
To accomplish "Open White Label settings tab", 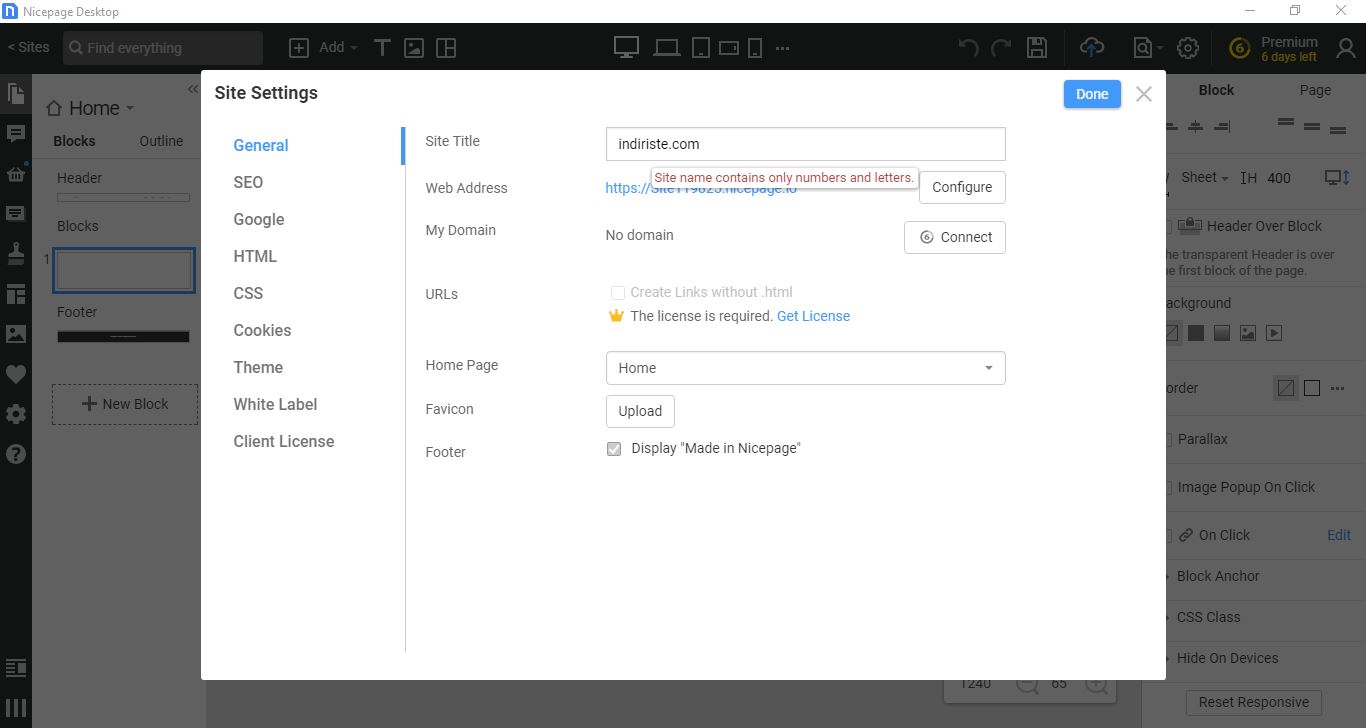I will click(x=275, y=405).
